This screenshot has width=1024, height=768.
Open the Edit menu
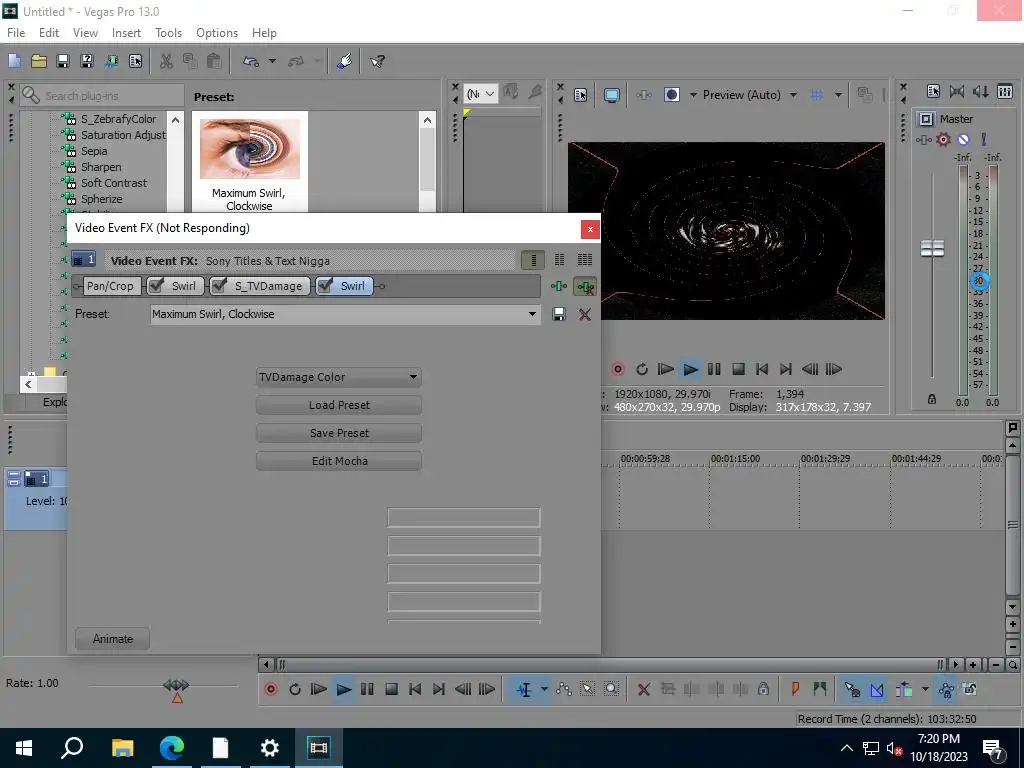[48, 33]
